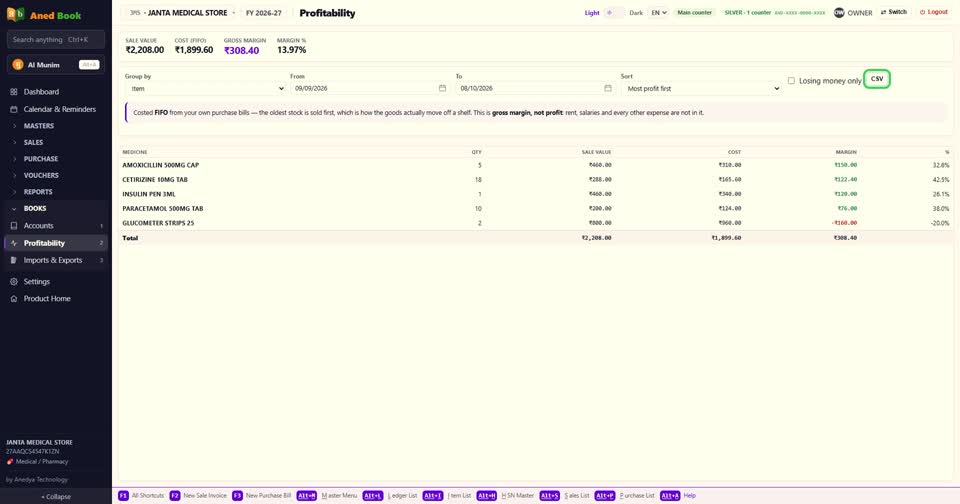Open Imports & Exports page
Screen dimensions: 960x504
click(55, 260)
